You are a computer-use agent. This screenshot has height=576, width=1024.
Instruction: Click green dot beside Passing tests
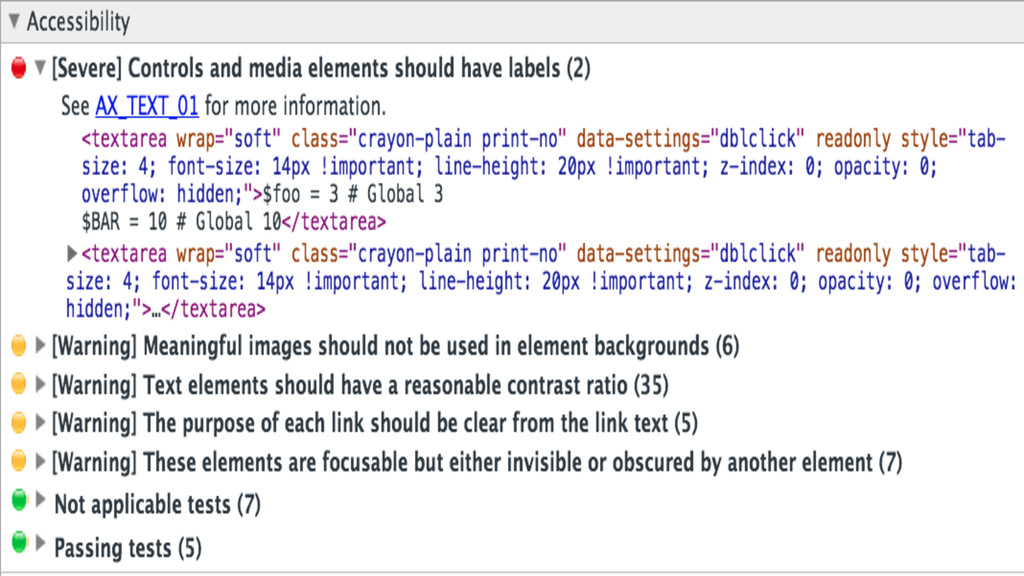click(x=20, y=542)
